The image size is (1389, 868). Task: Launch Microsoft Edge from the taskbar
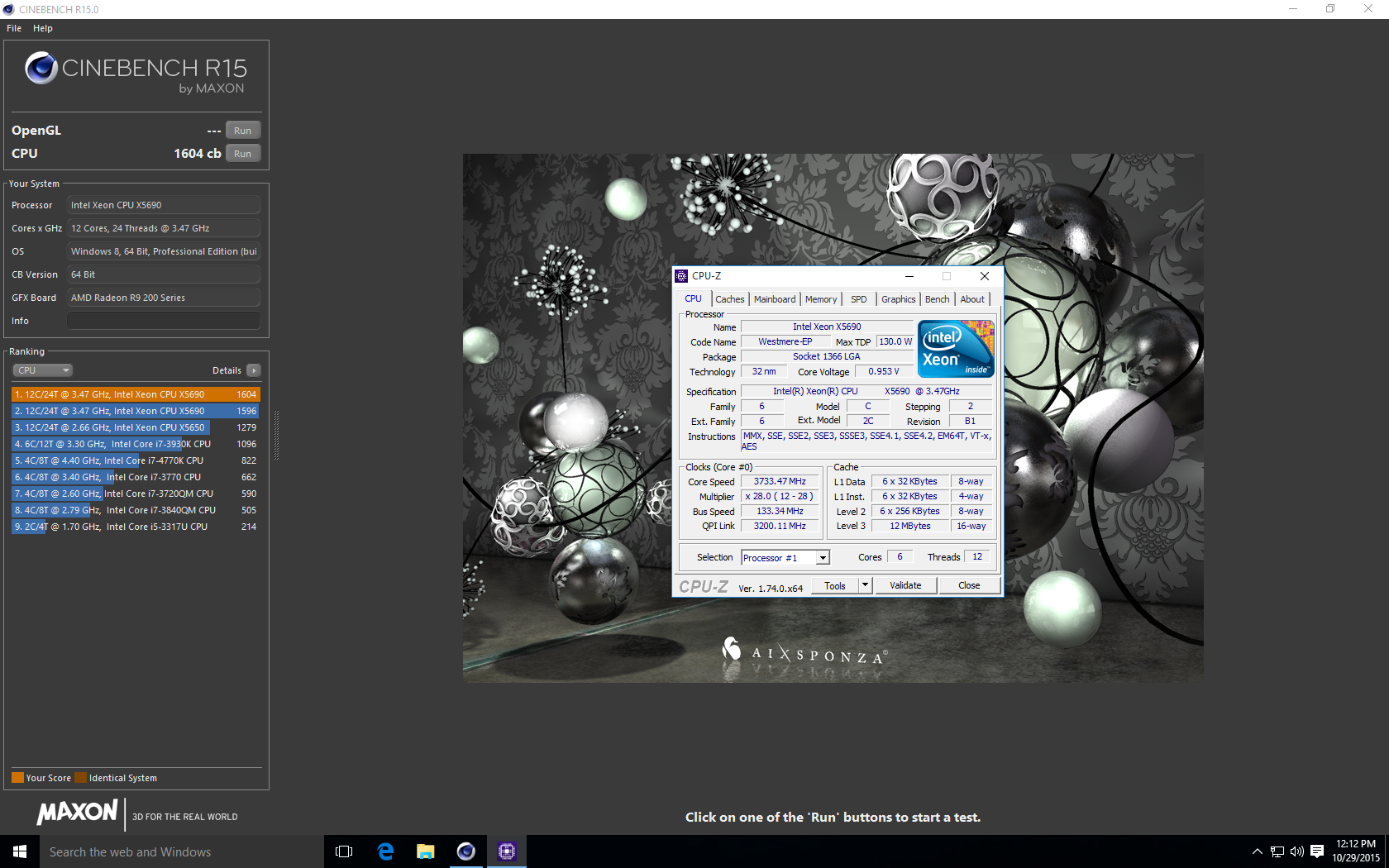385,851
